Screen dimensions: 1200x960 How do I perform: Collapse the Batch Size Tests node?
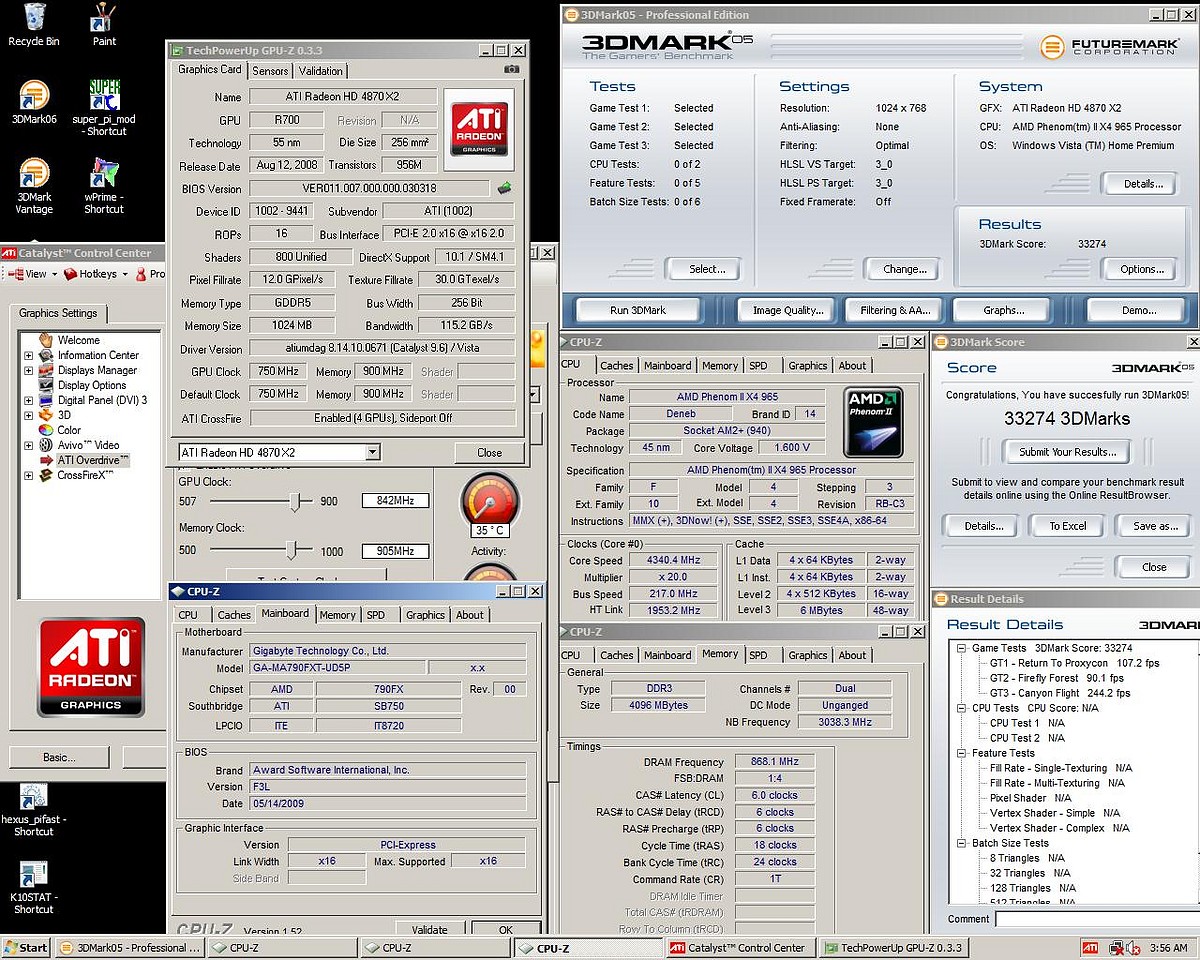pyautogui.click(x=962, y=843)
